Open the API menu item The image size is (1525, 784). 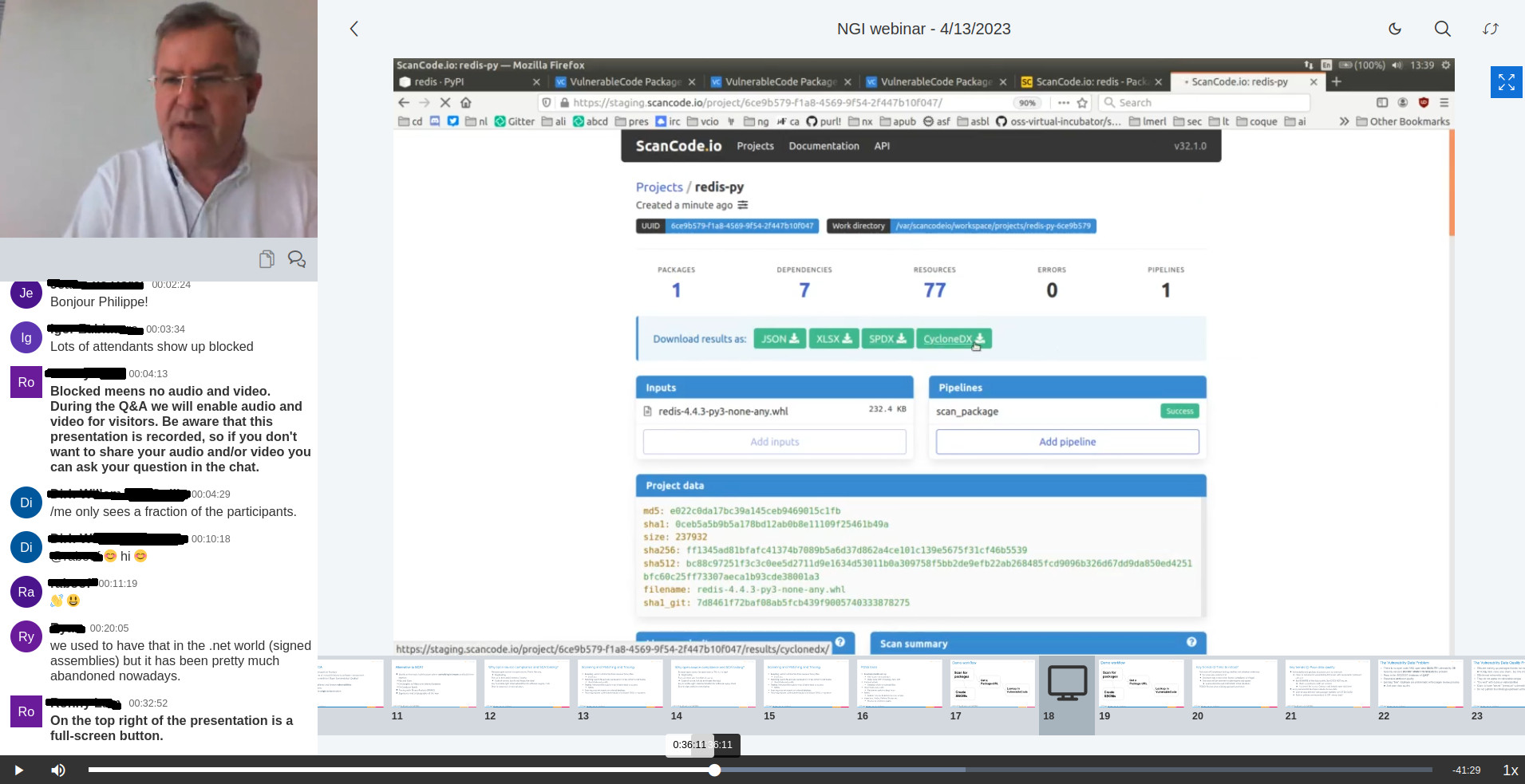[x=882, y=146]
